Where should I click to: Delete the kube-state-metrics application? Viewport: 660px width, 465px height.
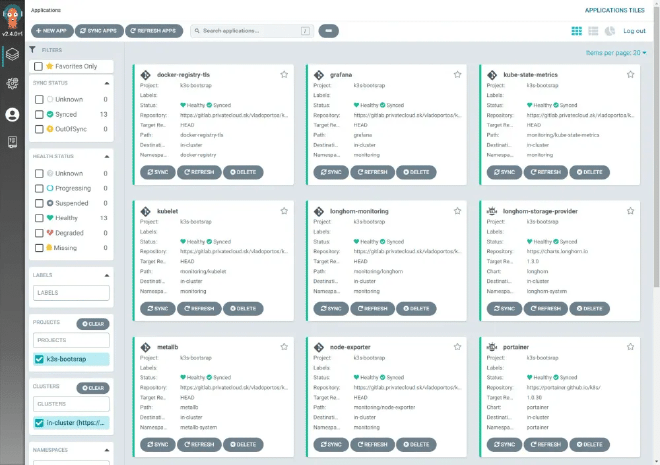tap(589, 172)
